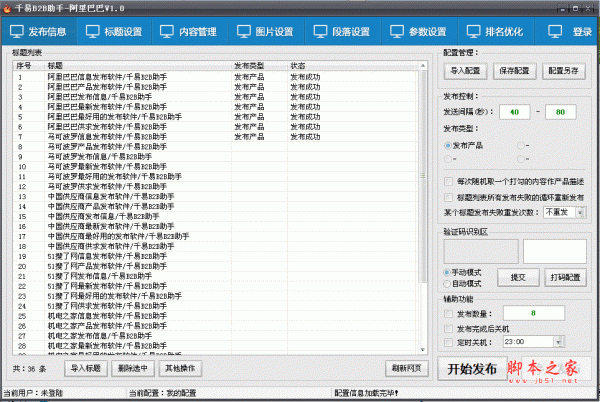Click the 保存配置 button

pos(514,71)
